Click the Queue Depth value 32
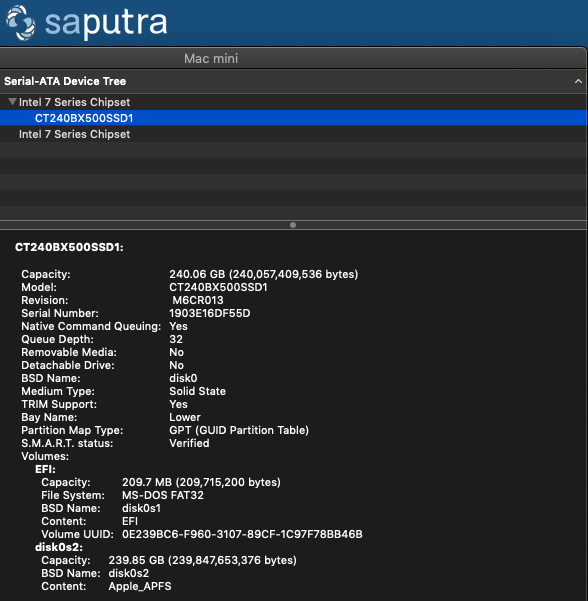Screen dimensions: 588x601 pos(176,339)
